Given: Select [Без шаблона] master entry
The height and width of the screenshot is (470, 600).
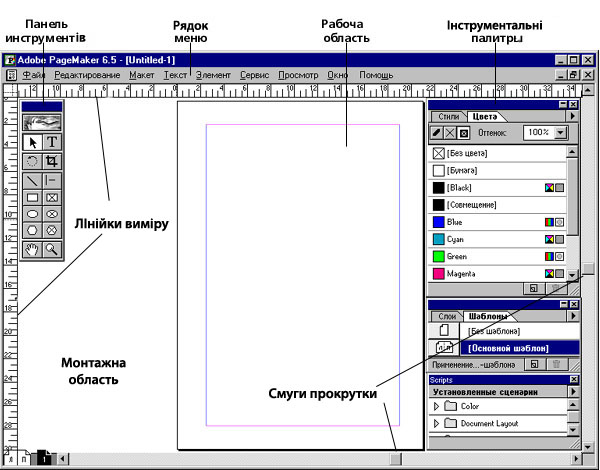Looking at the screenshot, I should pyautogui.click(x=504, y=331).
